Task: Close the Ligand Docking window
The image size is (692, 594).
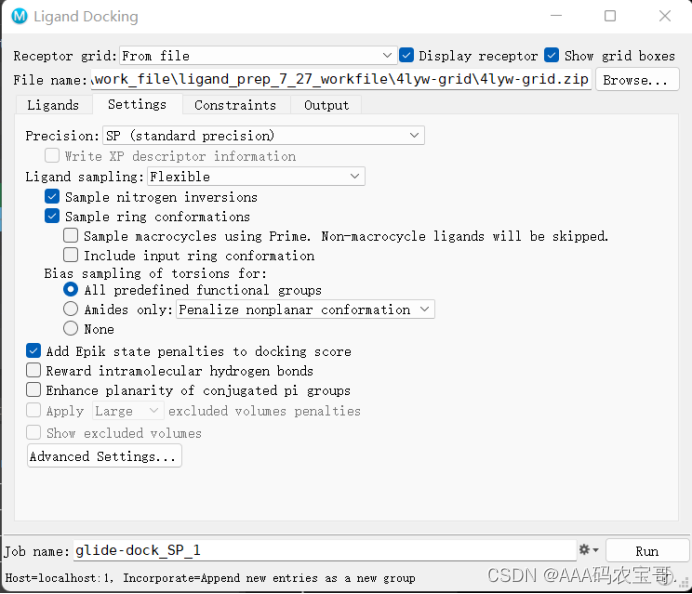Action: [x=665, y=16]
